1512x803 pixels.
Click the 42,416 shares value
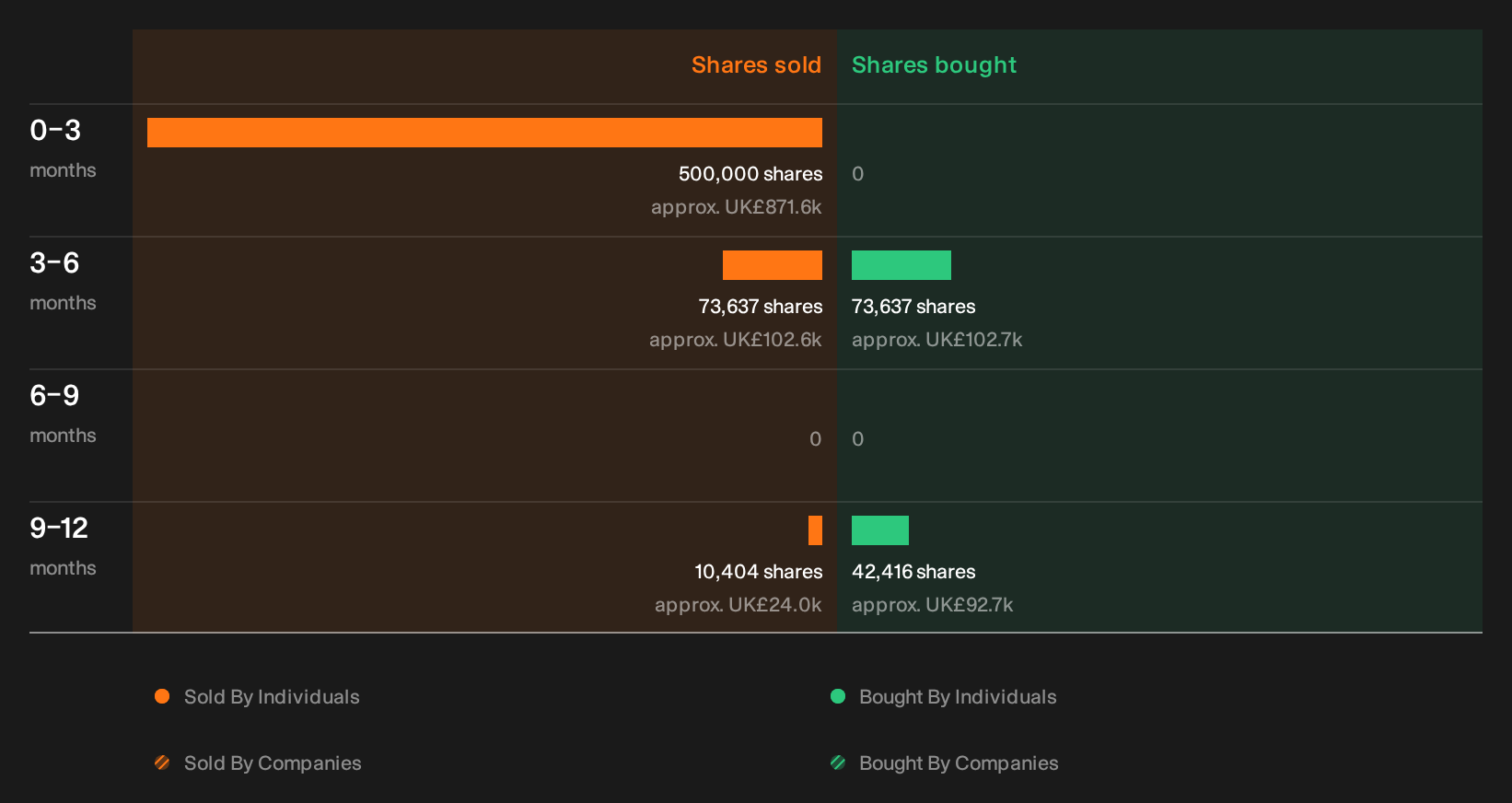click(913, 572)
